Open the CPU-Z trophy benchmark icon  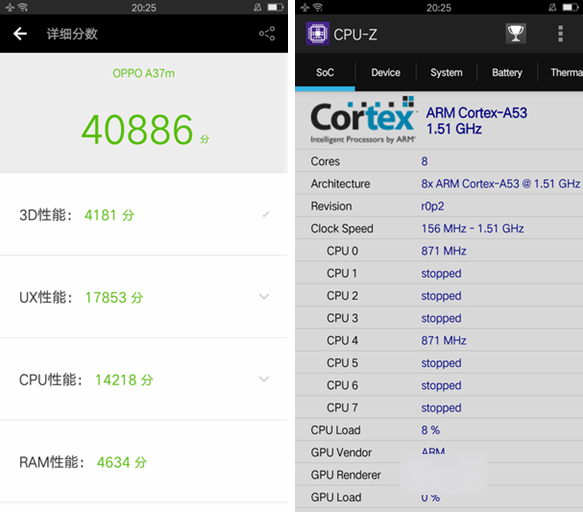point(516,33)
